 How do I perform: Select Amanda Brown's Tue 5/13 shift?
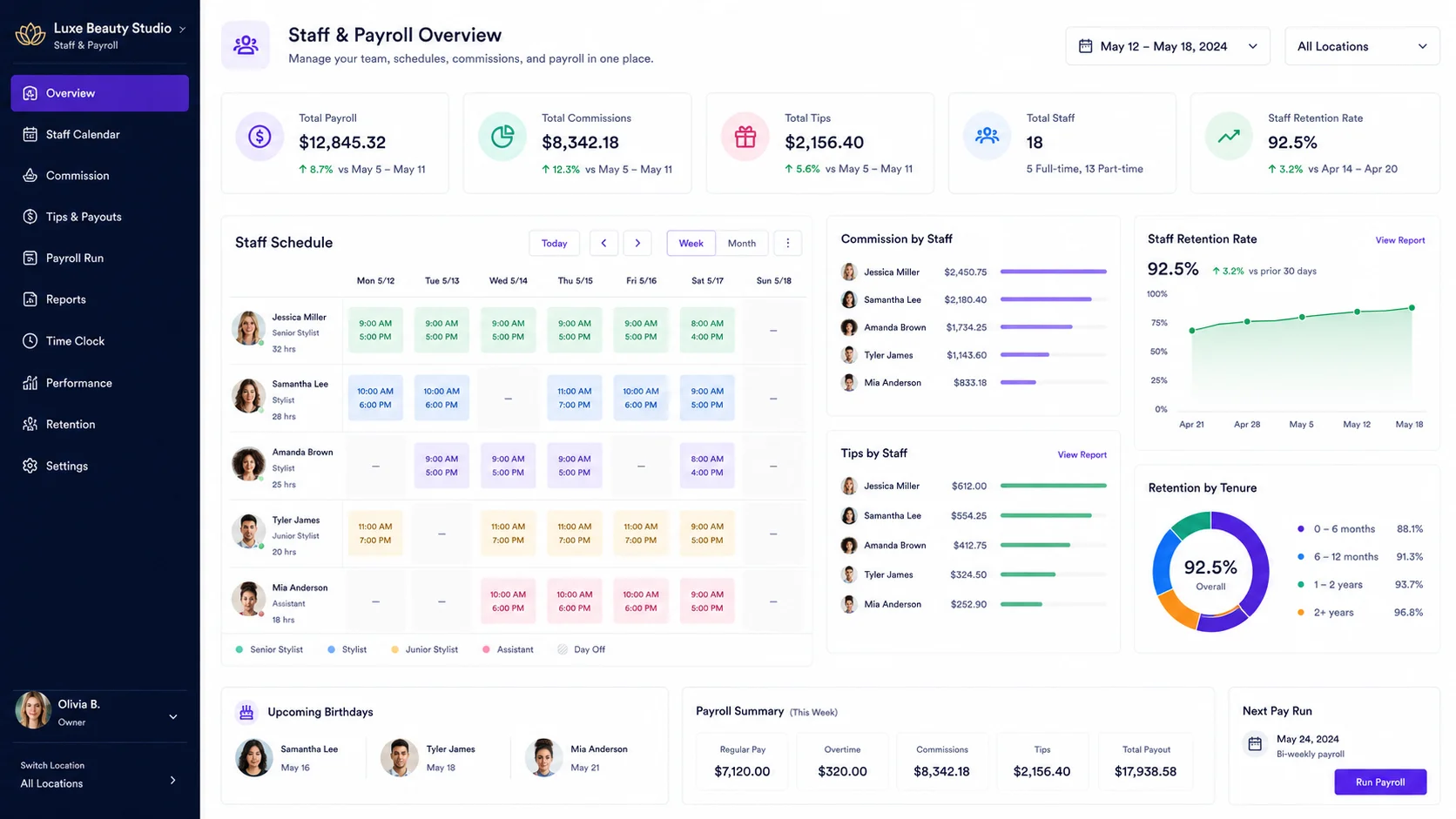[442, 466]
